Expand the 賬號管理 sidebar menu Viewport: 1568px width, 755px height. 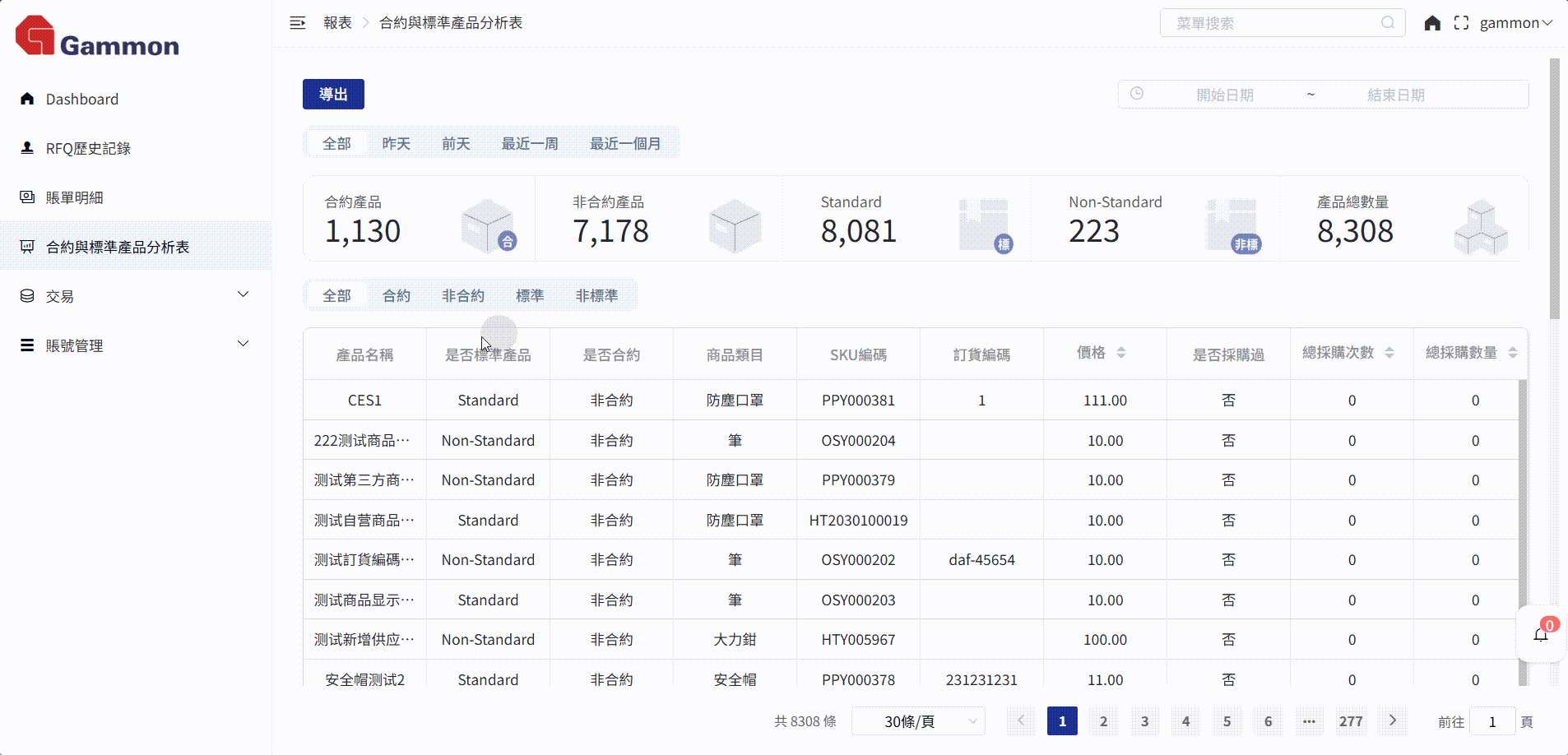136,345
